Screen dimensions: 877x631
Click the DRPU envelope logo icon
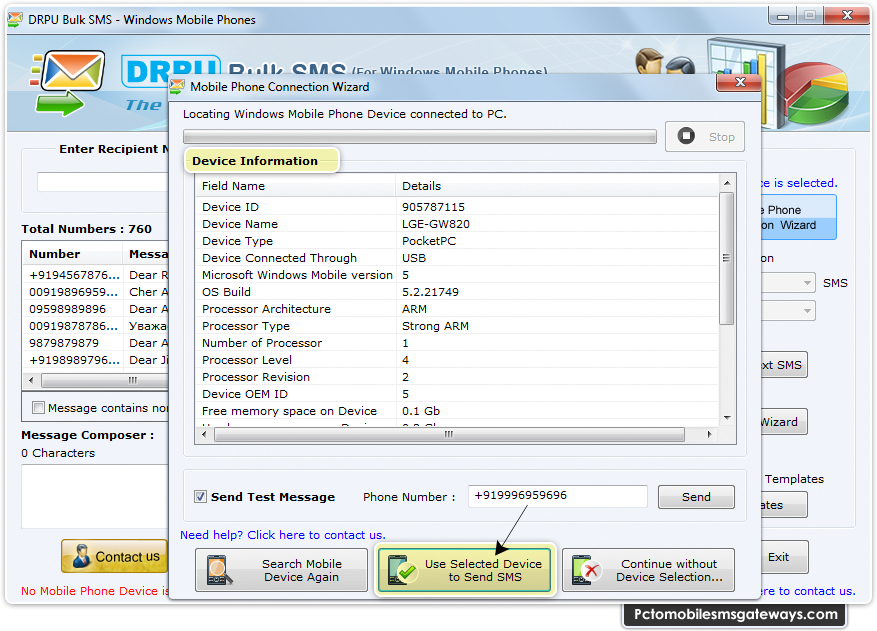(68, 83)
